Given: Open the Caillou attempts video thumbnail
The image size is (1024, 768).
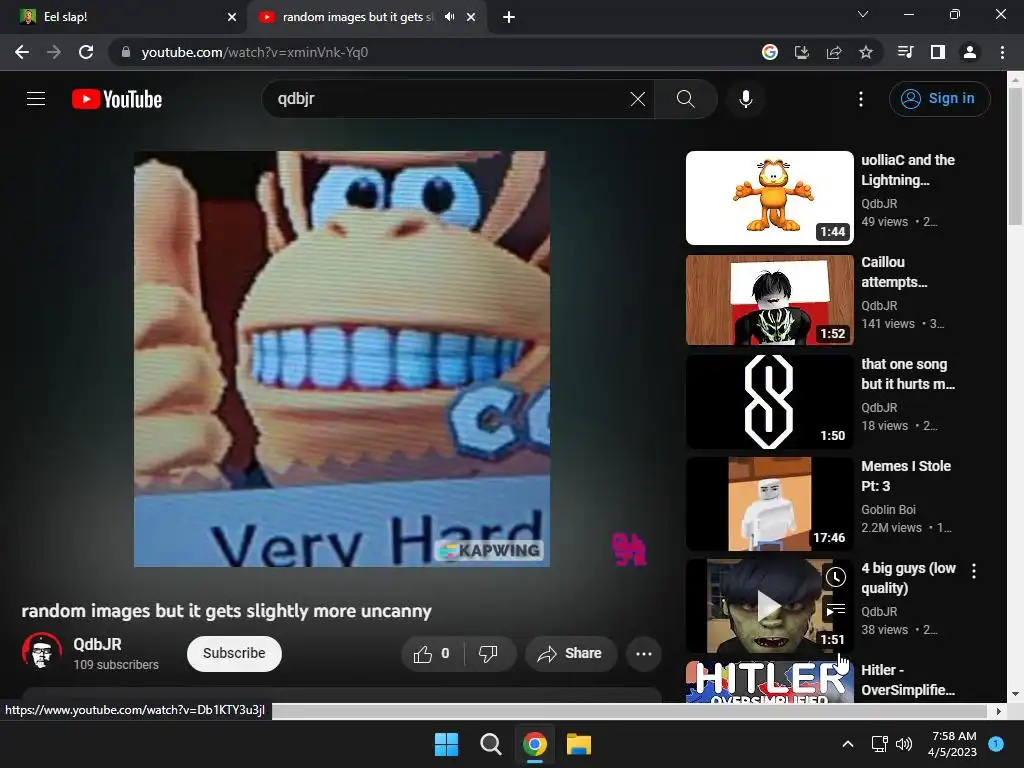Looking at the screenshot, I should pyautogui.click(x=769, y=300).
